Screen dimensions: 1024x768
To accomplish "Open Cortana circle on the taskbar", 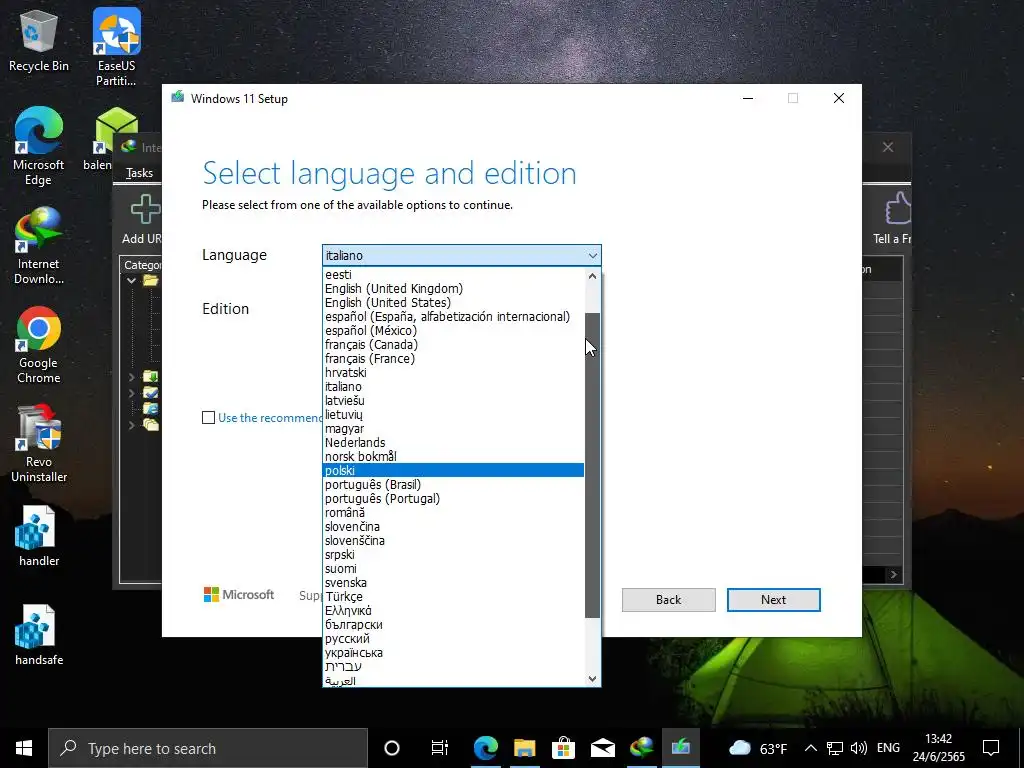I will 391,748.
